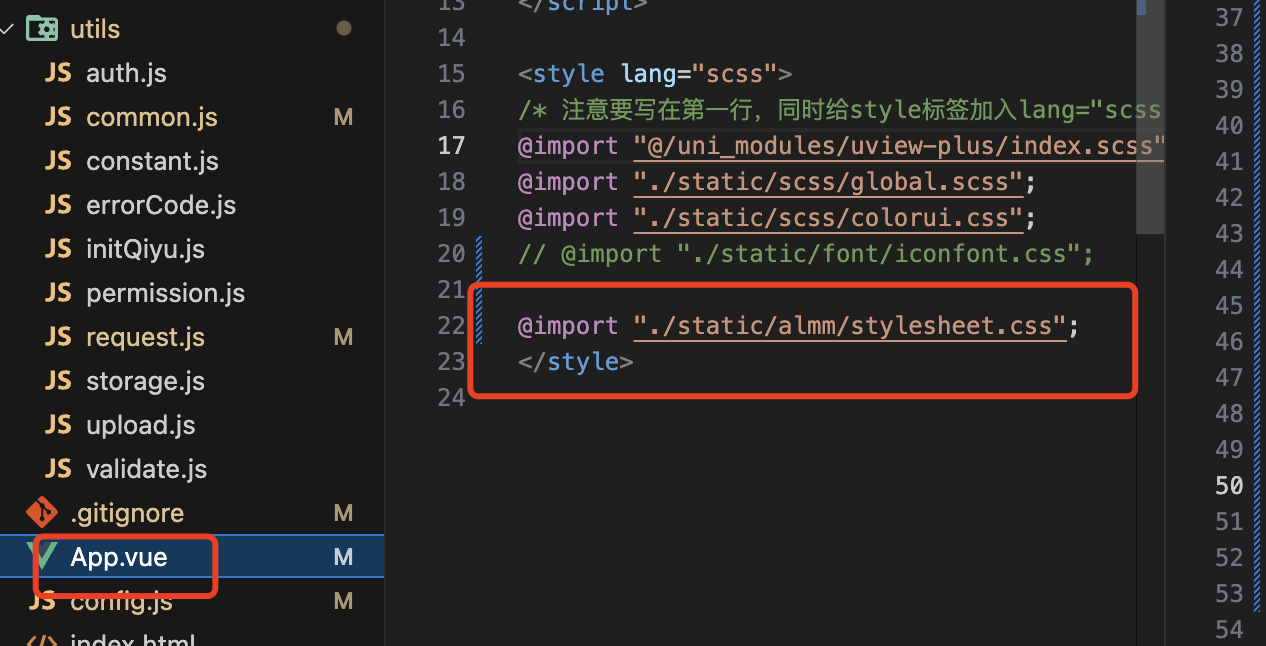Follow the almm/stylesheet.css import path
The image size is (1266, 646).
coord(850,326)
